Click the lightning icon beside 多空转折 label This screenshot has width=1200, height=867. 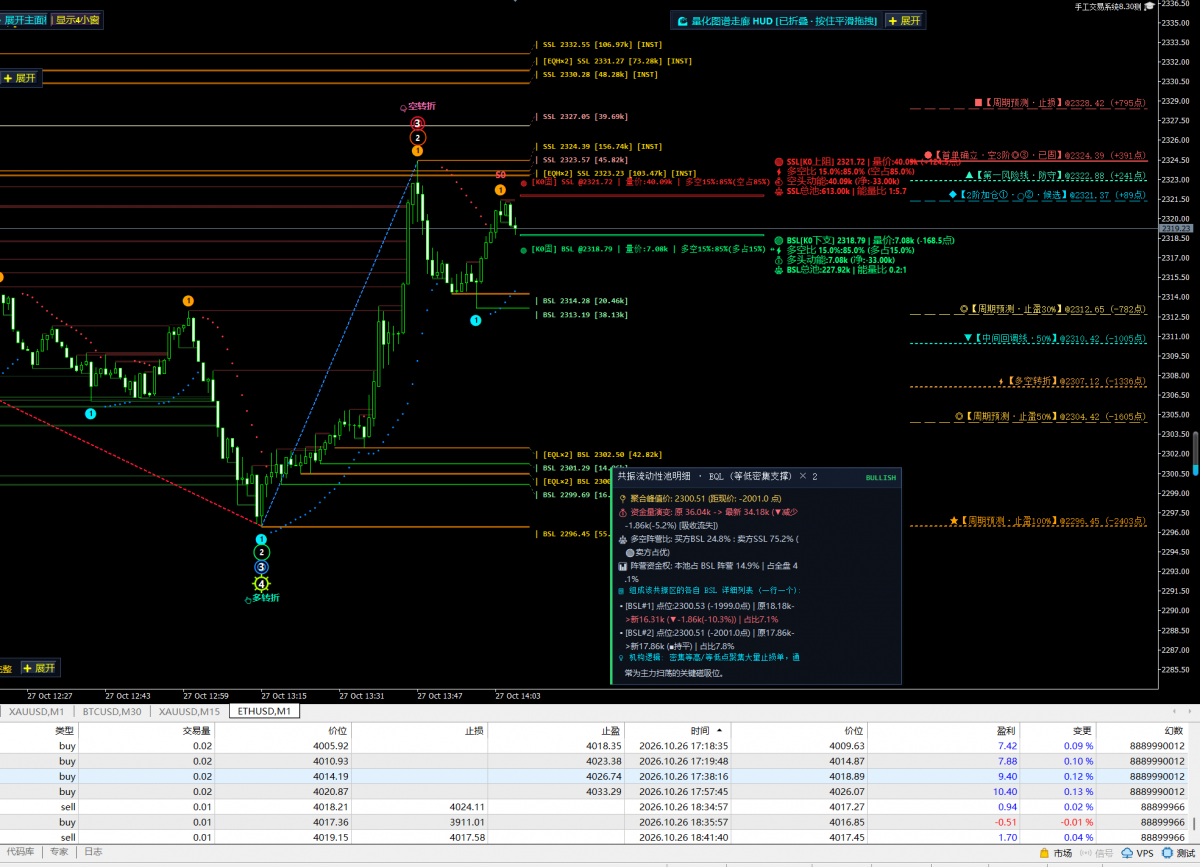pos(1000,381)
